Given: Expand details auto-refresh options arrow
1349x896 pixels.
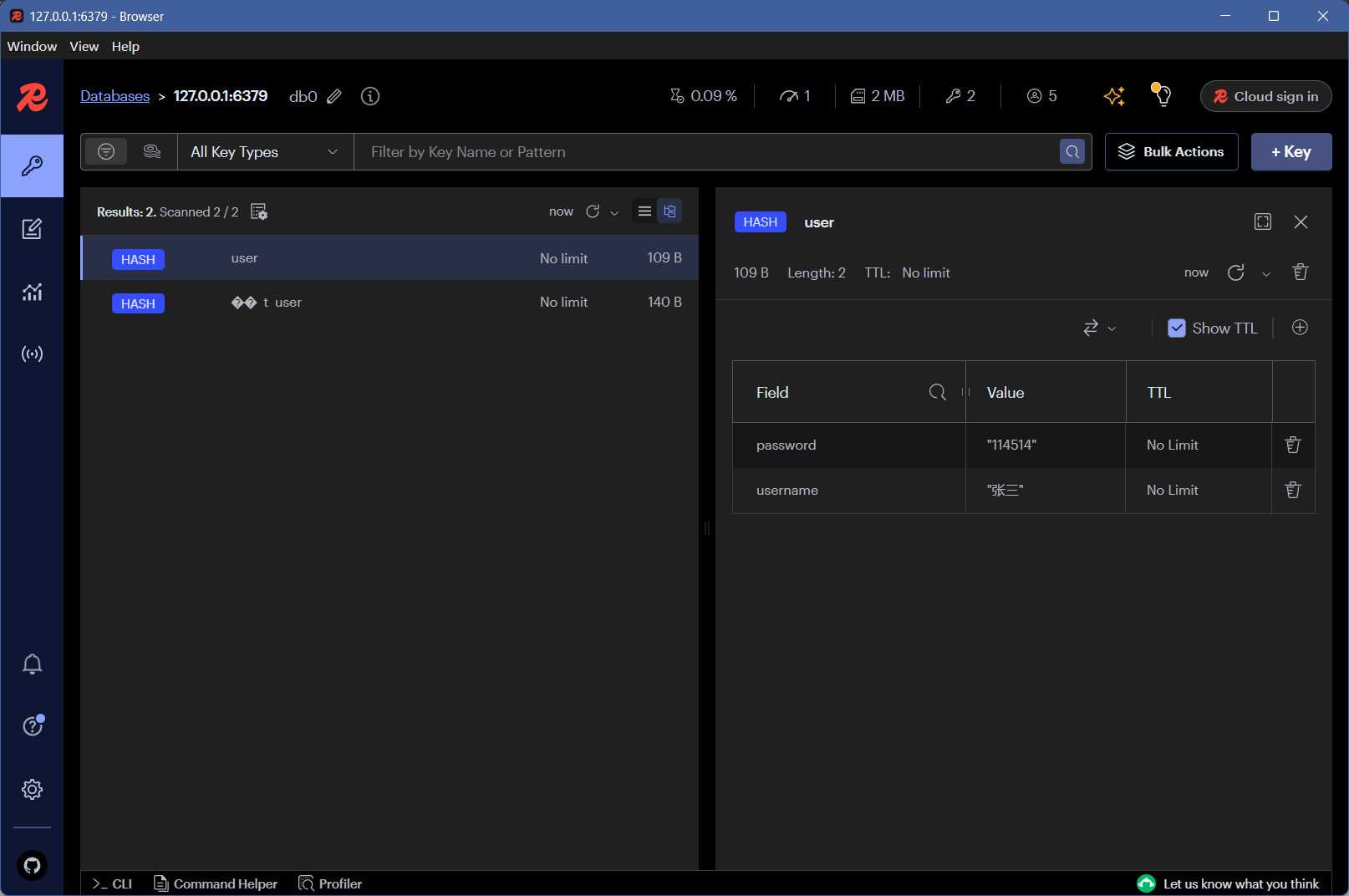Looking at the screenshot, I should pos(1266,273).
